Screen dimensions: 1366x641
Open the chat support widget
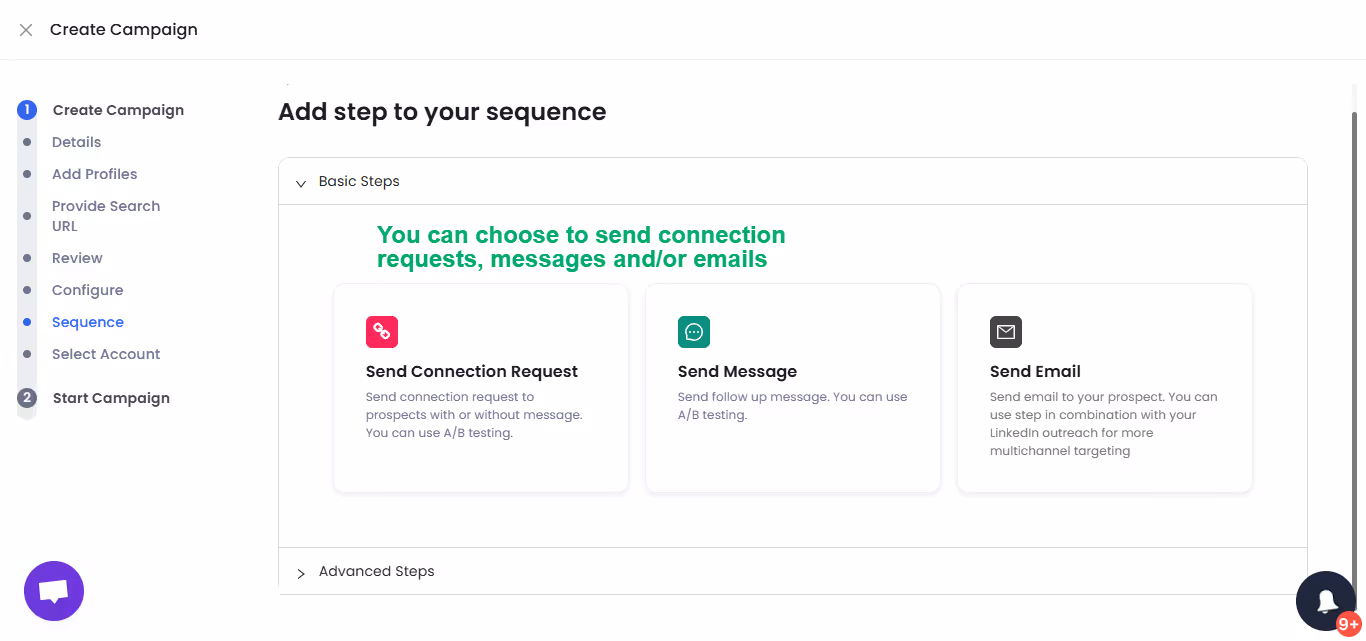(x=53, y=590)
